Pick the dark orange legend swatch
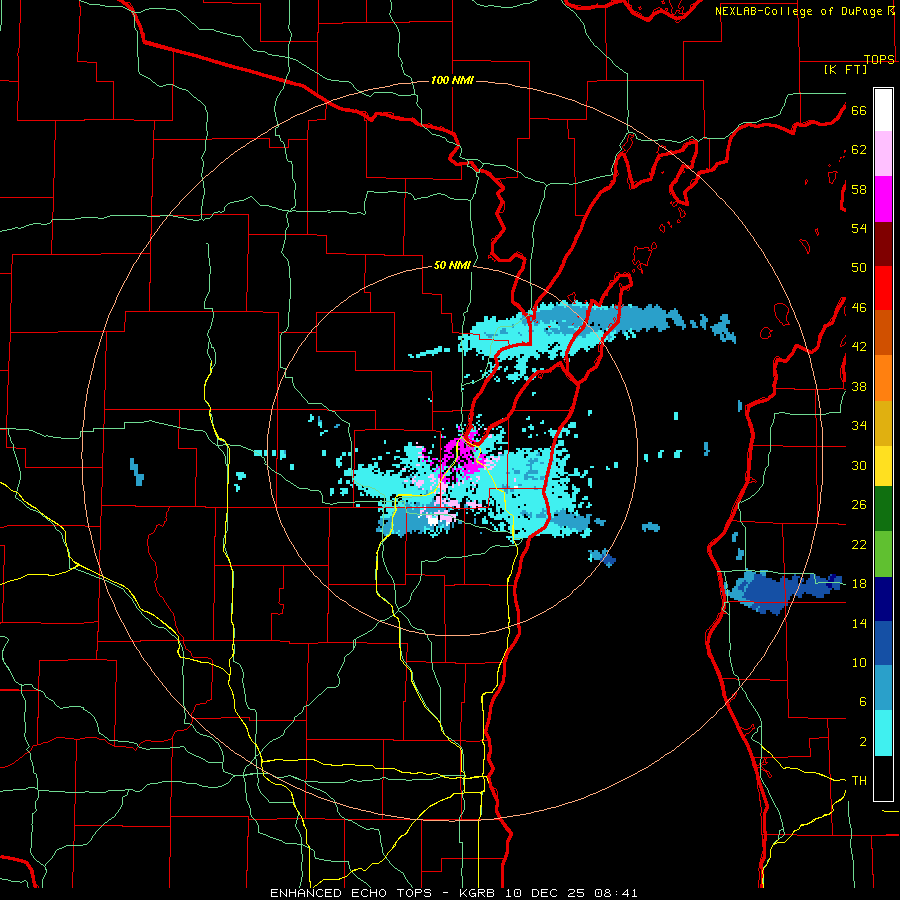The image size is (900, 900). 883,333
